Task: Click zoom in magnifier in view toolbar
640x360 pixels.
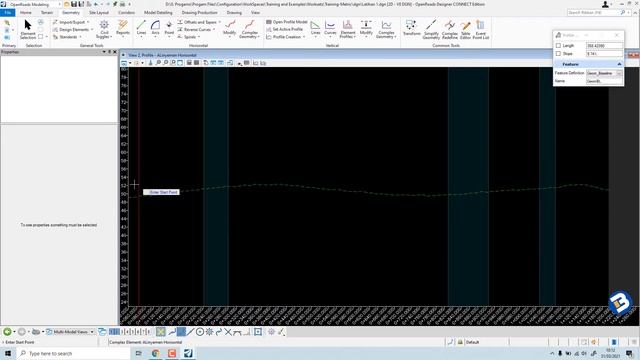Action: tap(158, 63)
